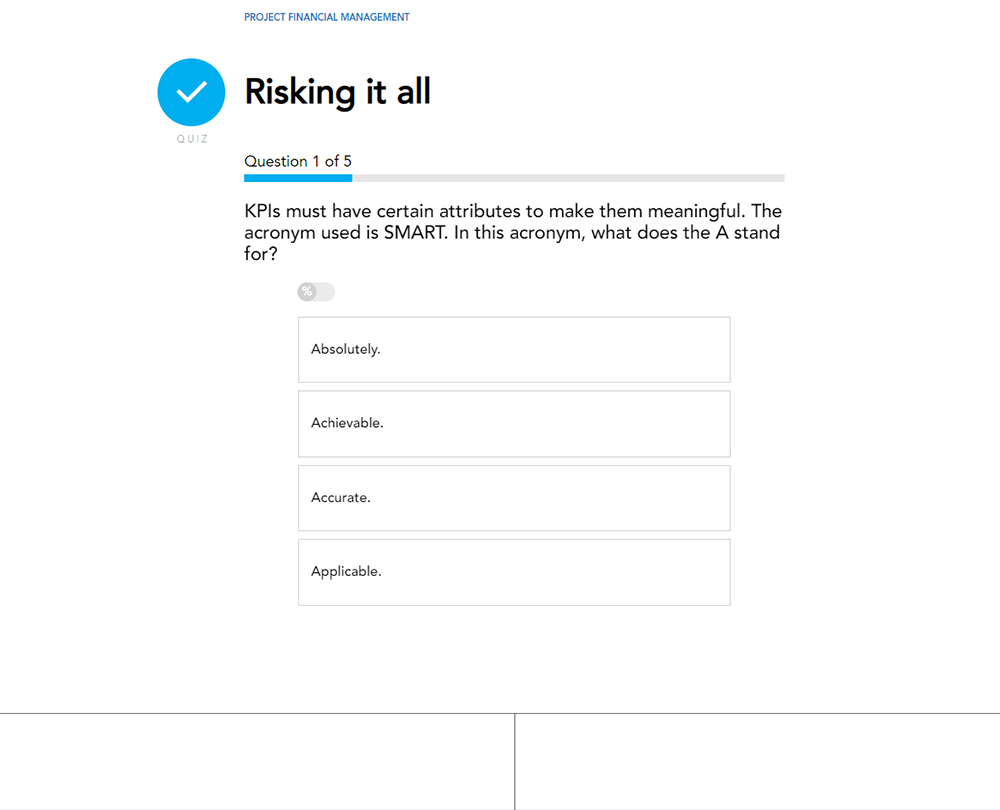Click the blue filled part of the progress bar
This screenshot has height=810, width=1000.
(x=298, y=178)
